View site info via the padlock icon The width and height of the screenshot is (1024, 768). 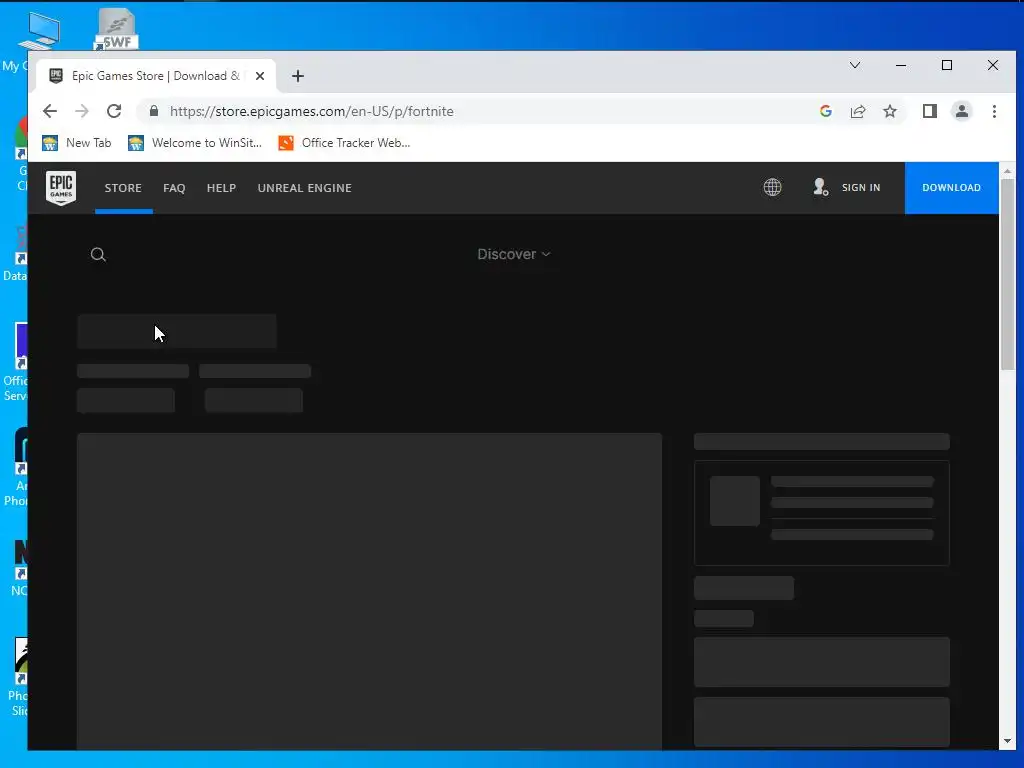point(153,111)
